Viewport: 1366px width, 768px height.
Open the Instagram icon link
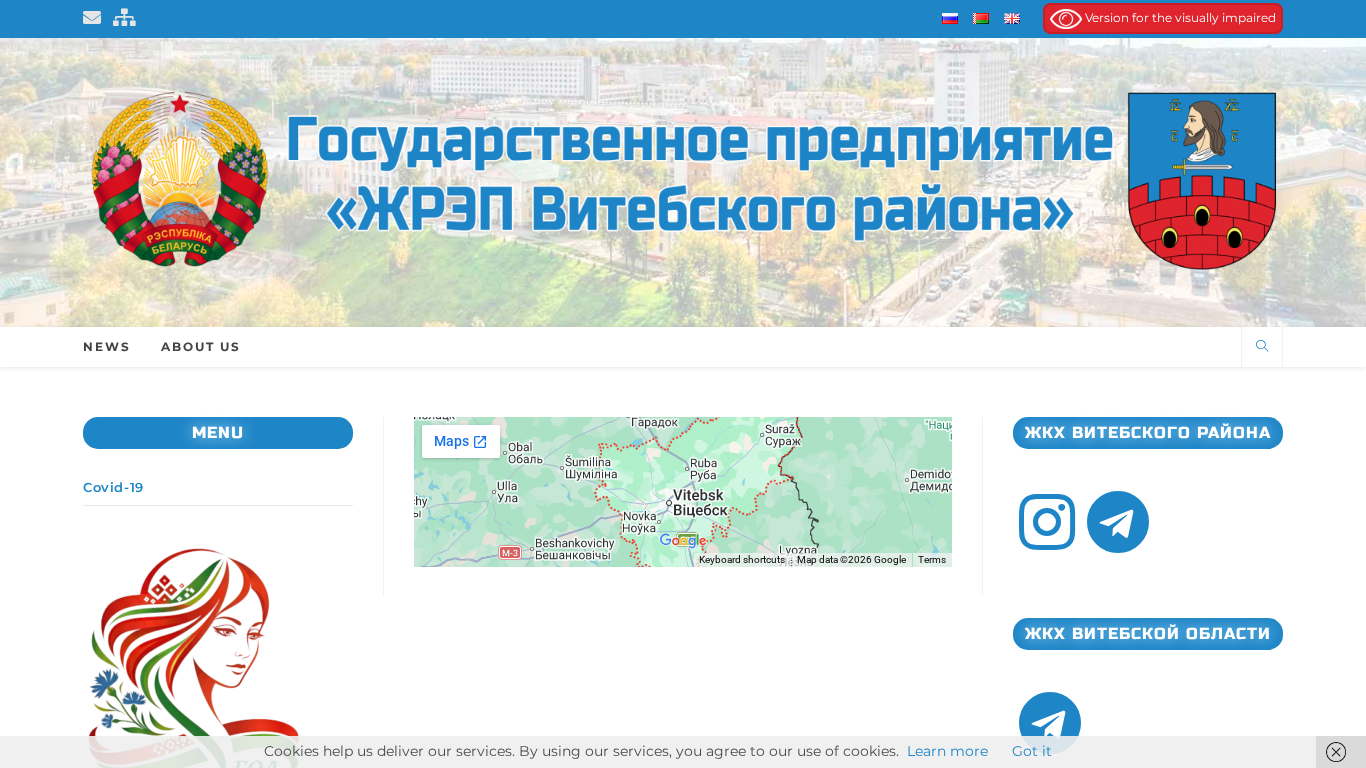(1047, 522)
